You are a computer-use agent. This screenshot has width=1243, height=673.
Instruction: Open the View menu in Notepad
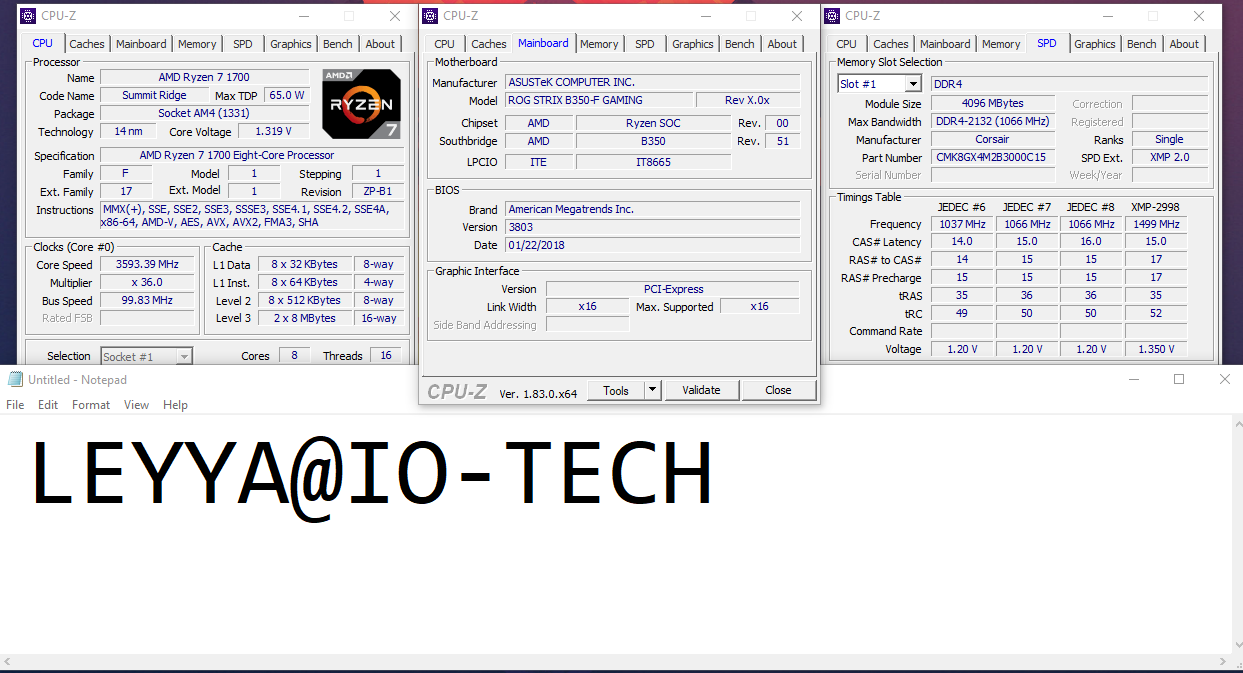(136, 405)
